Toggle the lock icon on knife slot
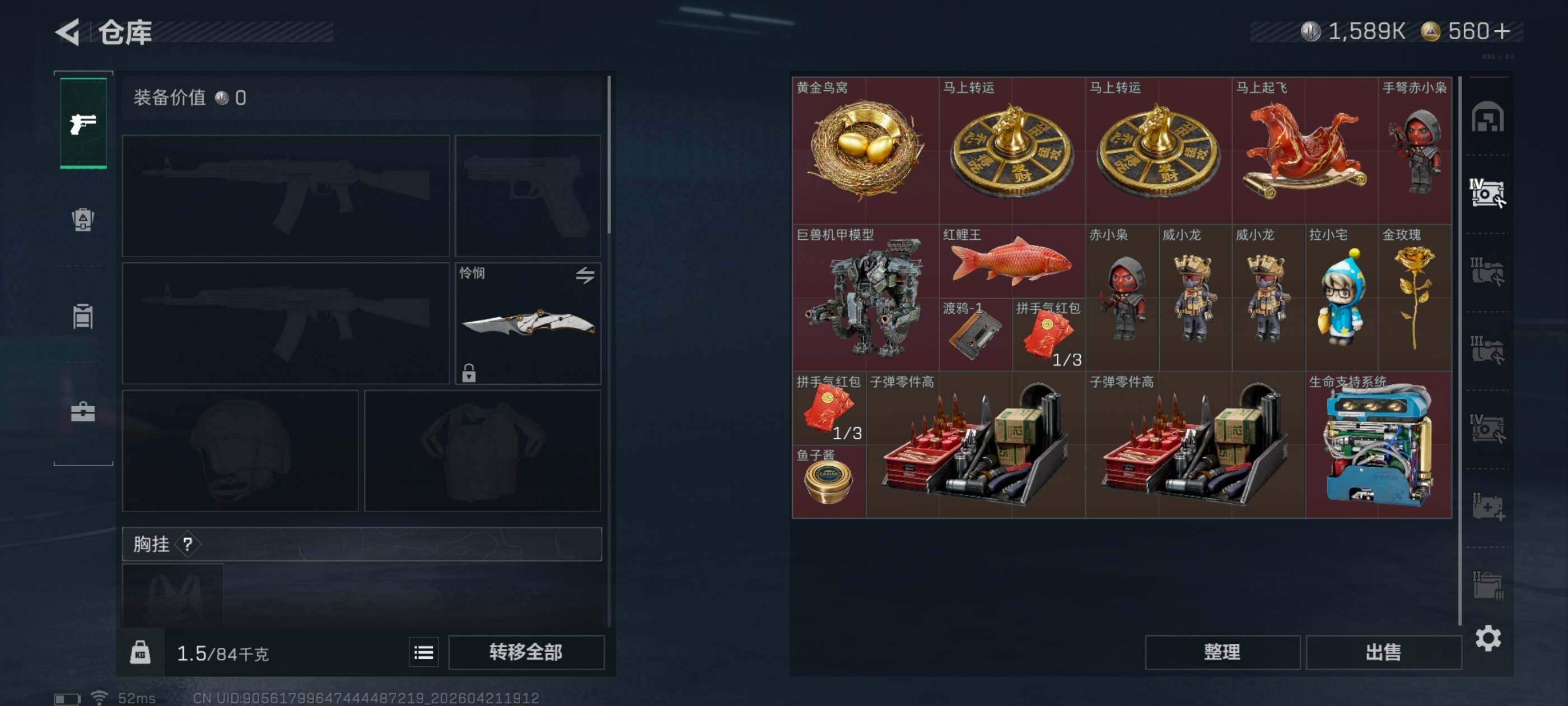1568x706 pixels. (469, 372)
